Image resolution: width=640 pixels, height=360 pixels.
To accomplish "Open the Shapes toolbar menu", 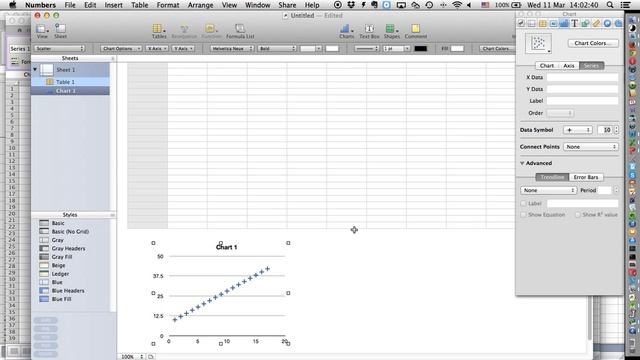I will click(391, 31).
